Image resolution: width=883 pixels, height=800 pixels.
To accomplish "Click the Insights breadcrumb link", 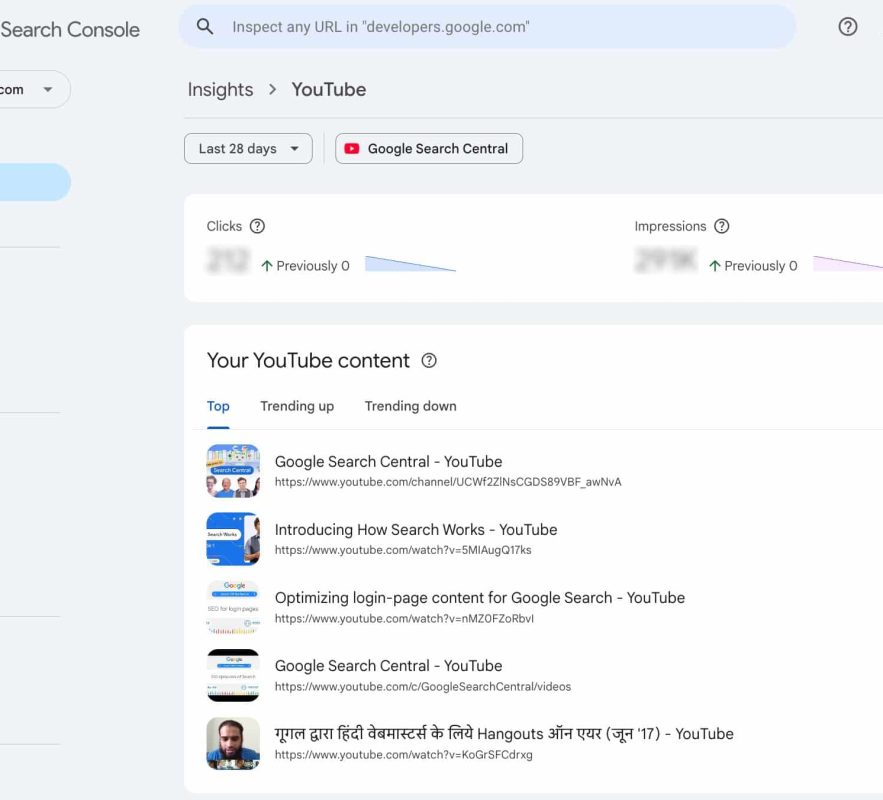I will coord(220,89).
